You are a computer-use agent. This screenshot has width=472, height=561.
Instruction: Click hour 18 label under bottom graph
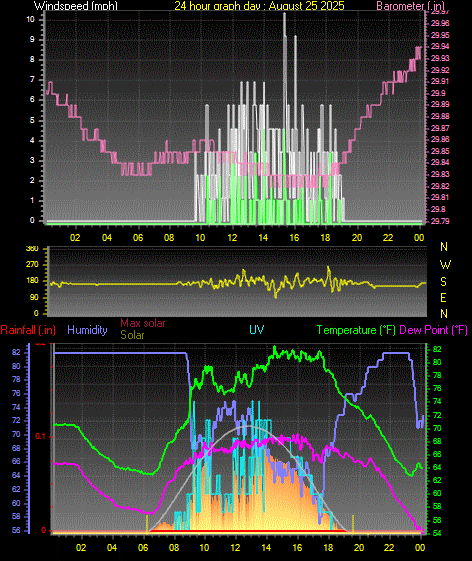(328, 547)
